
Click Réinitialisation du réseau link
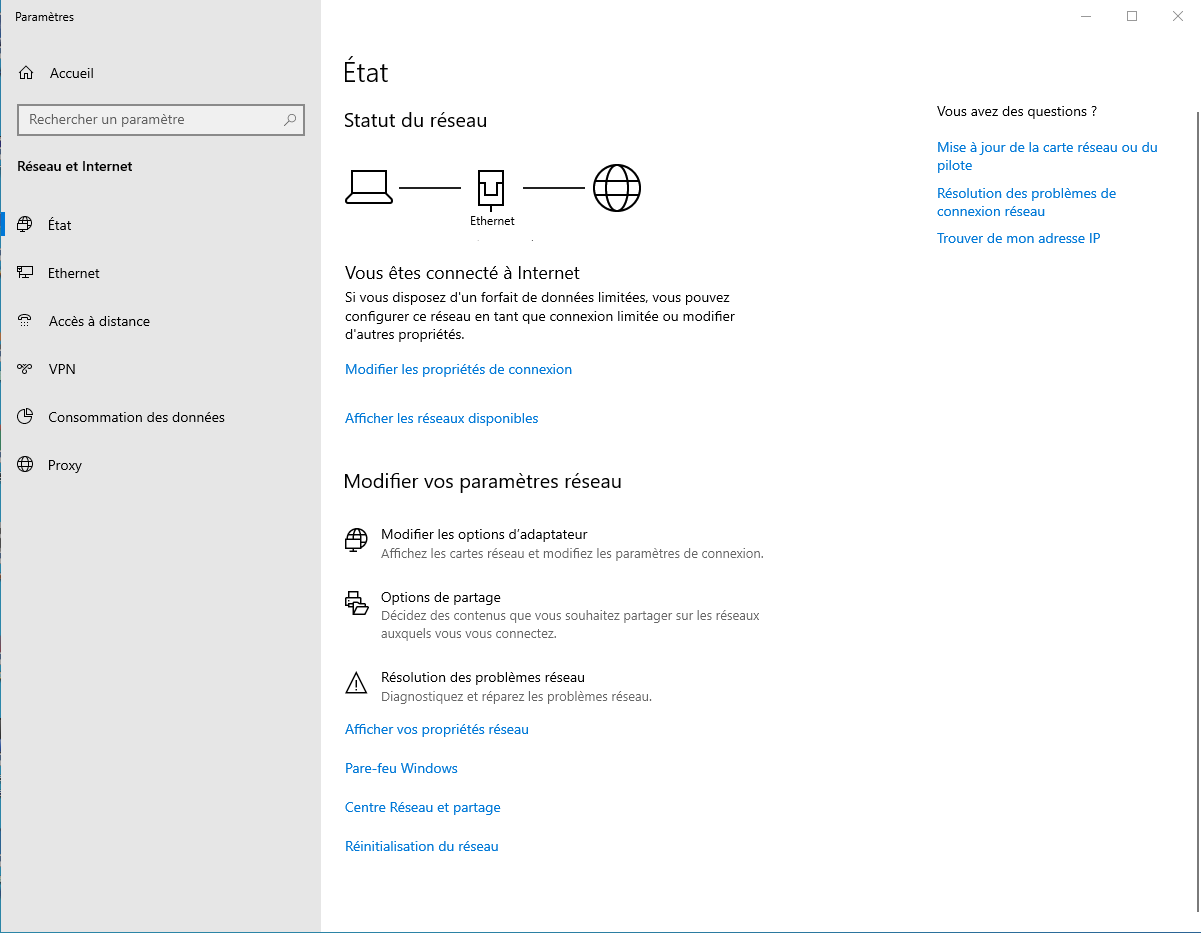coord(421,846)
